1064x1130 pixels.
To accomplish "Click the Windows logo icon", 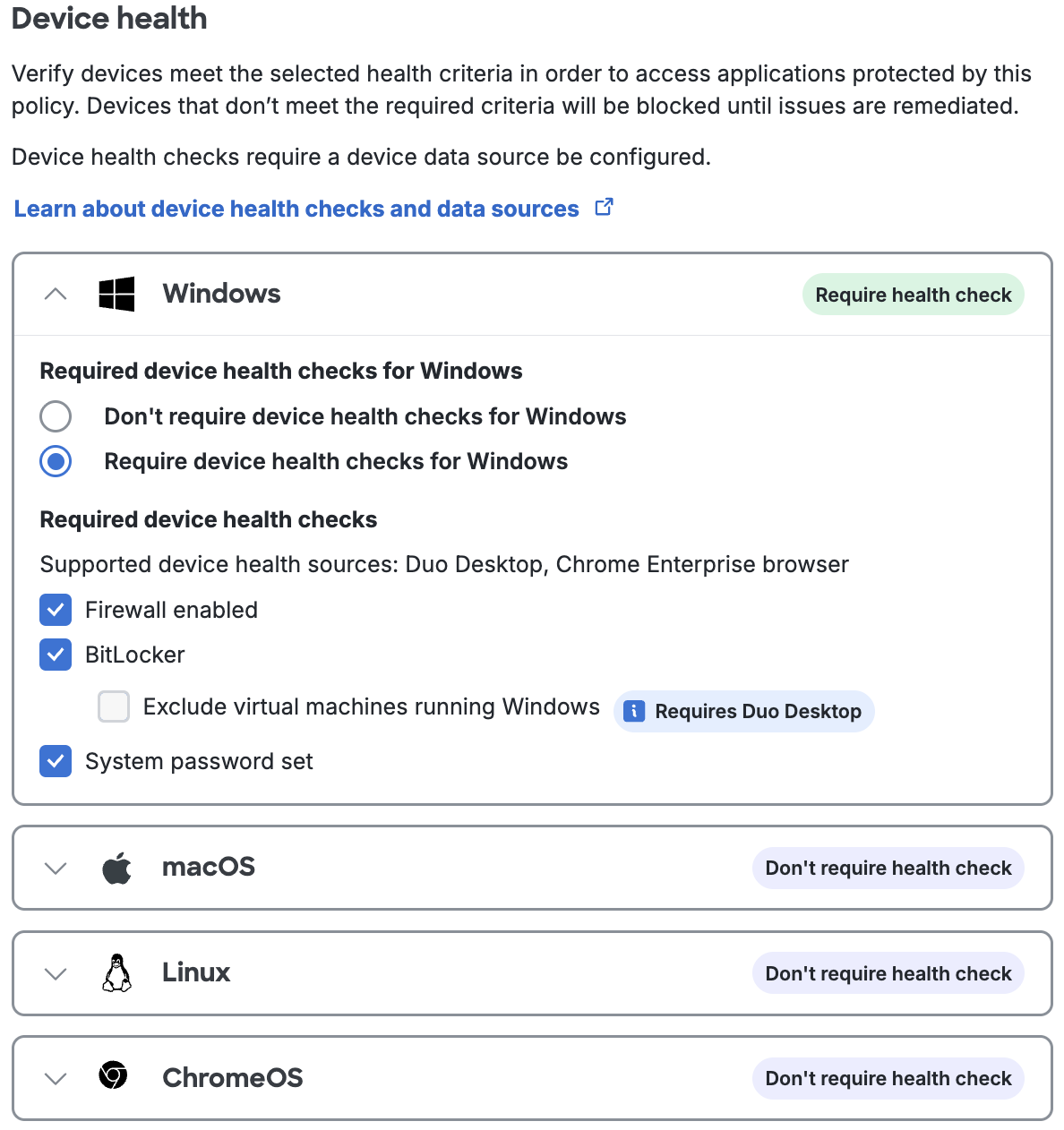I will coord(116,294).
